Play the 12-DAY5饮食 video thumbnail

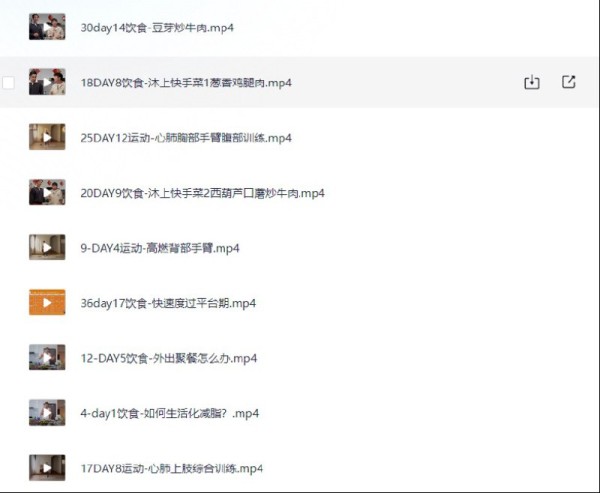coord(47,358)
